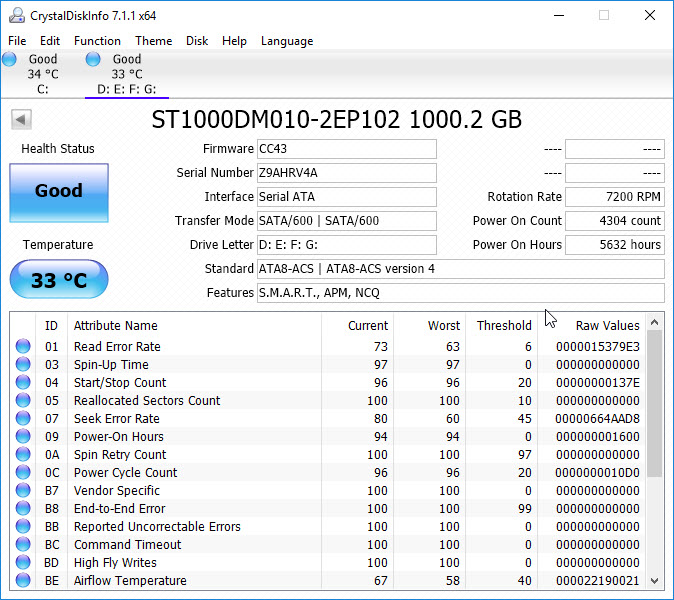Click the Current column header
Screen dimensions: 674x600
pos(358,325)
